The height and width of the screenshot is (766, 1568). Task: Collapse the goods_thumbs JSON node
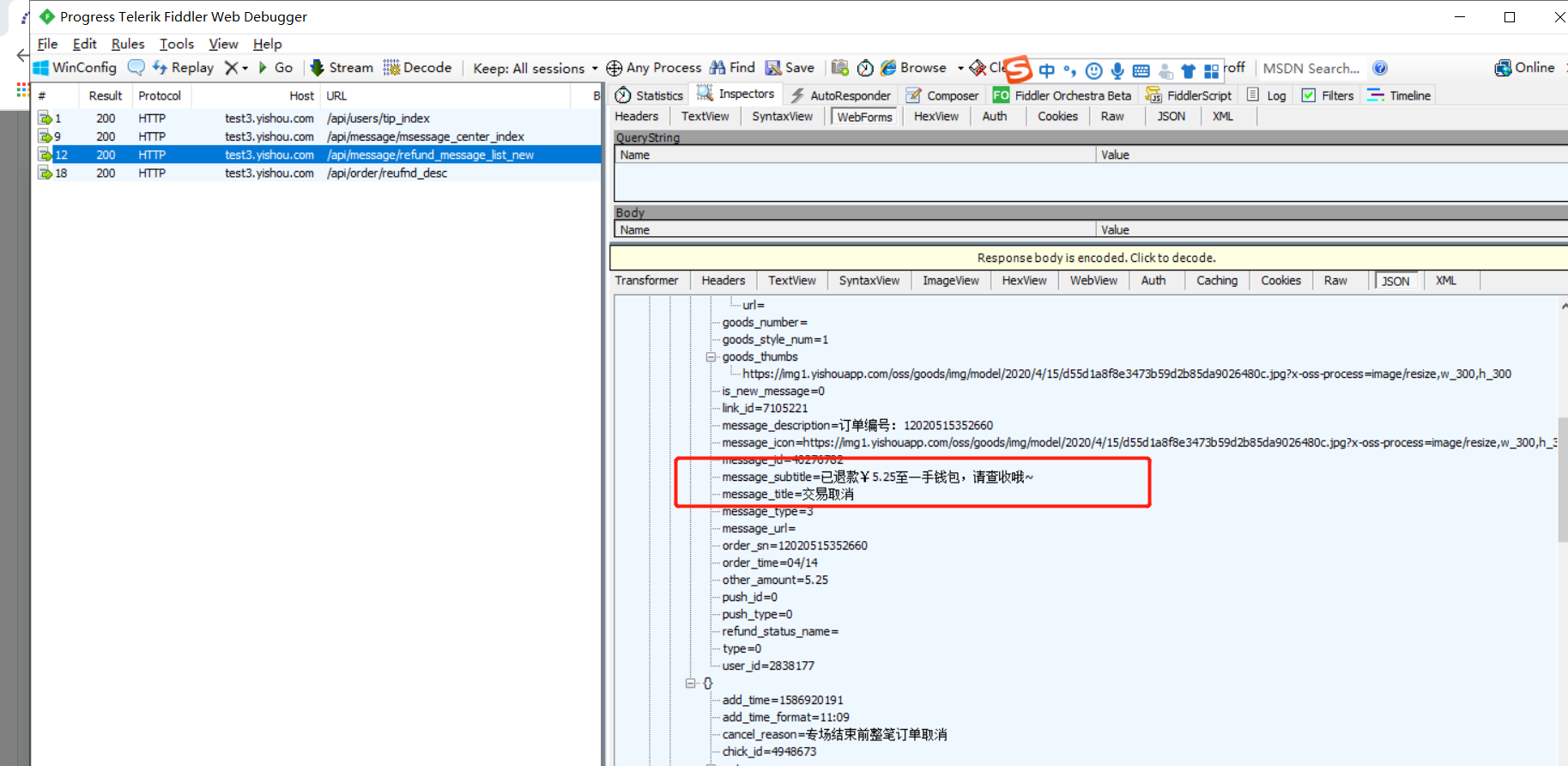[x=711, y=356]
